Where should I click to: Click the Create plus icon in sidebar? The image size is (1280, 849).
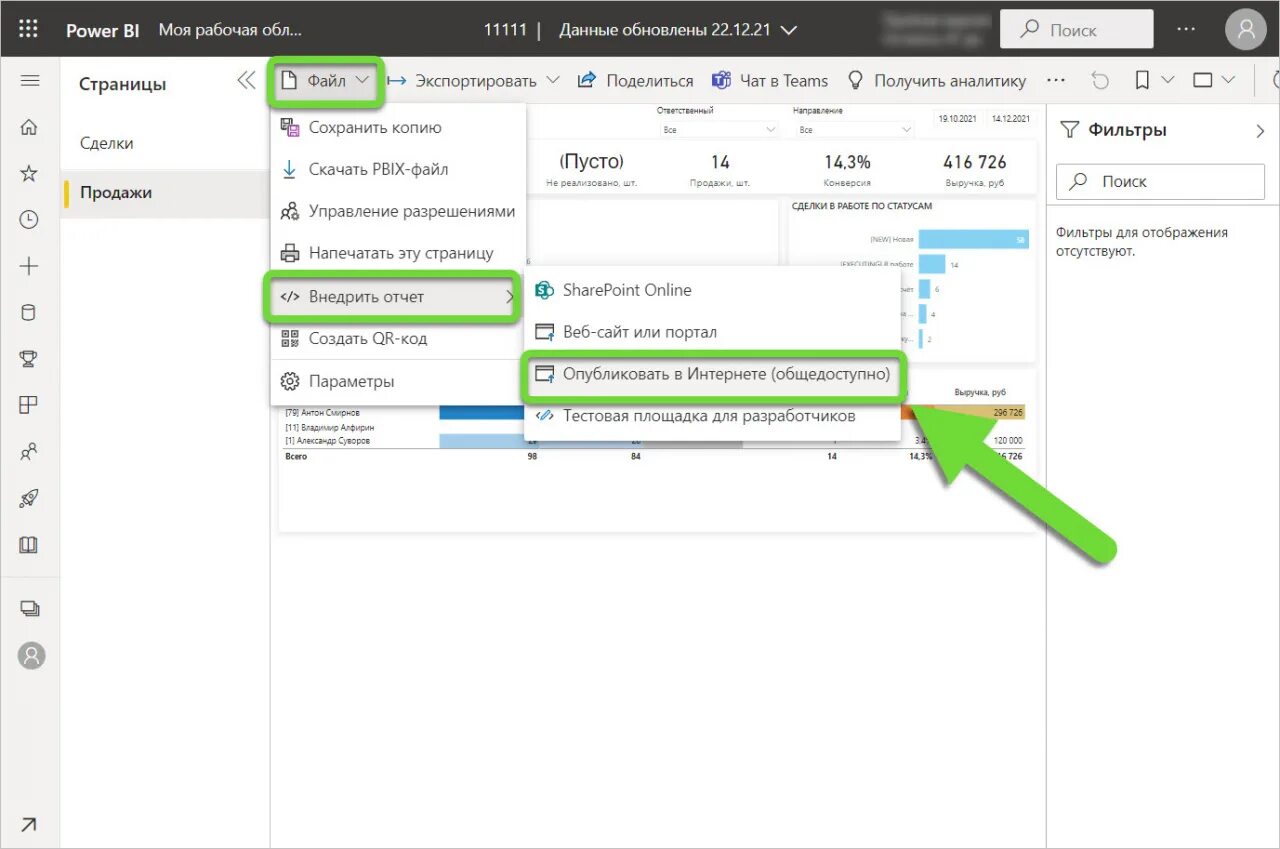29,266
